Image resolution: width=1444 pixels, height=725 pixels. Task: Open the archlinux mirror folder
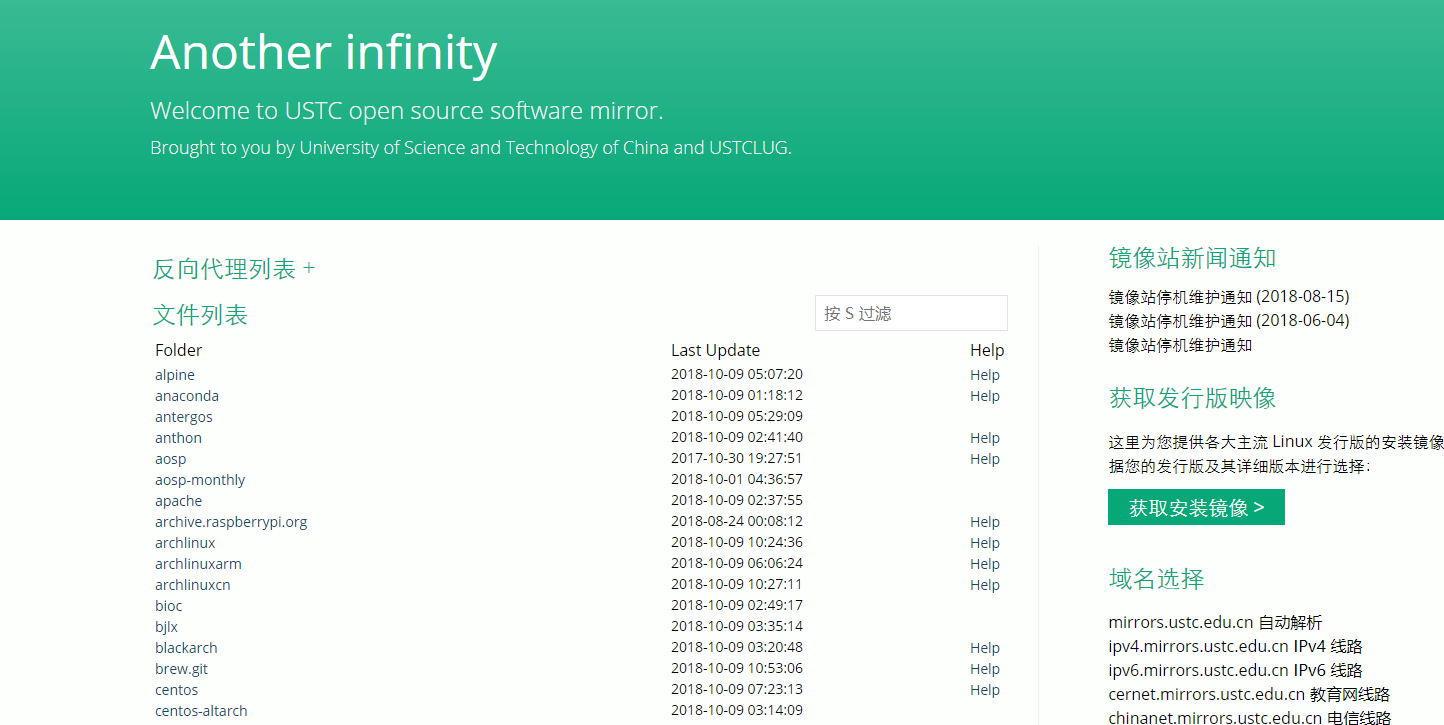tap(185, 543)
